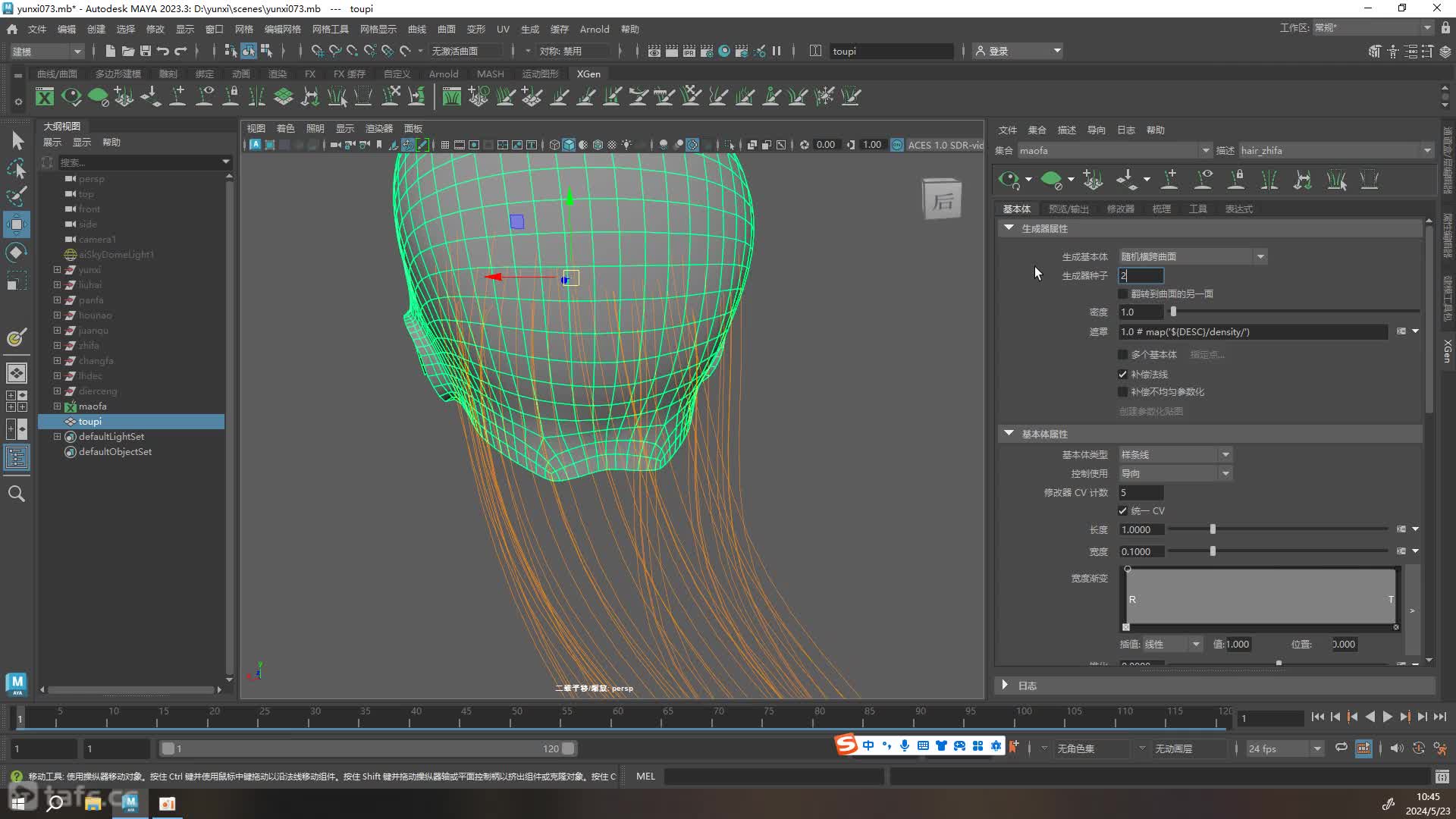
Task: Activate the Lasso select tool
Action: (17, 168)
